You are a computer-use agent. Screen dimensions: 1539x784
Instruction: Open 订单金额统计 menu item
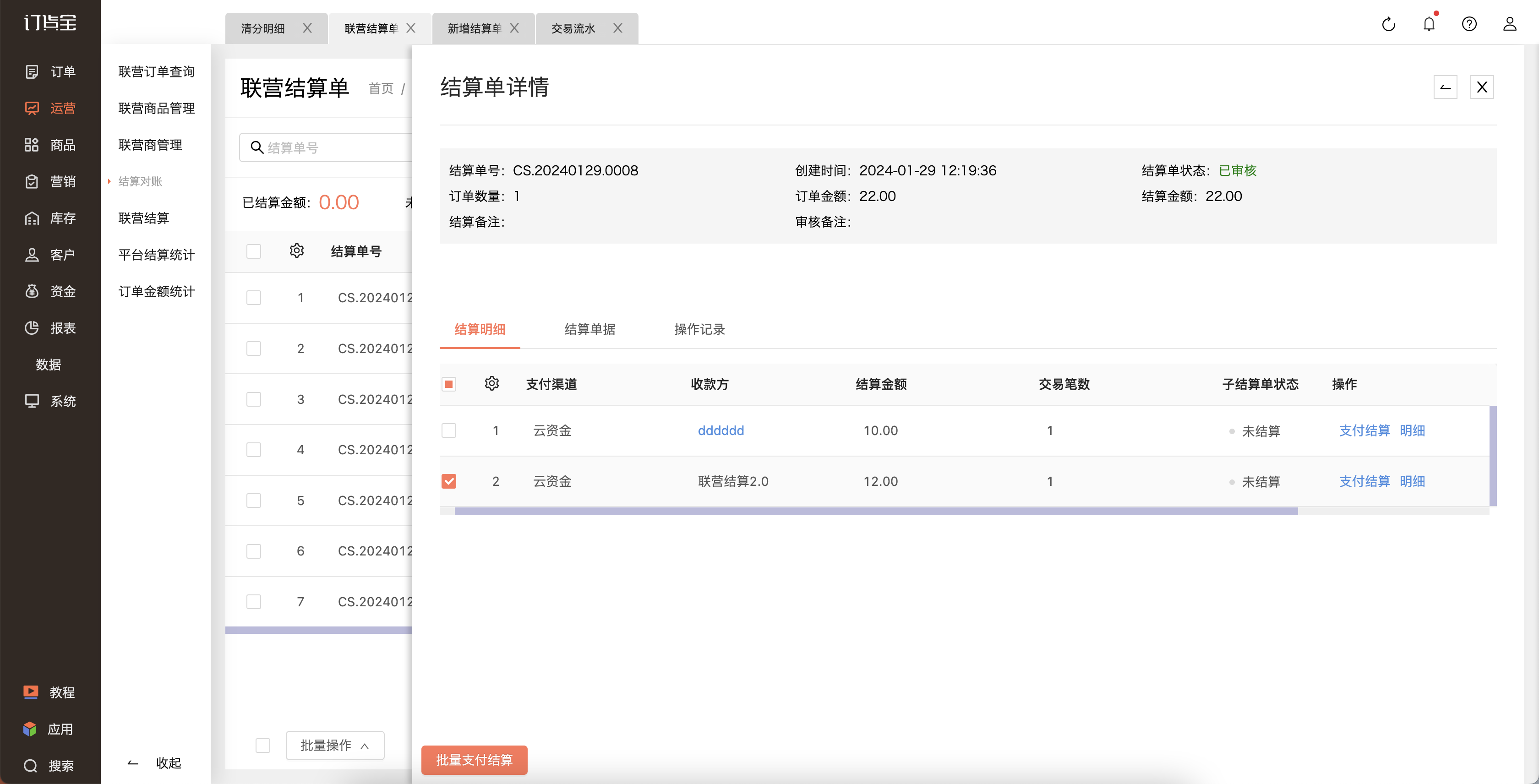click(x=157, y=291)
